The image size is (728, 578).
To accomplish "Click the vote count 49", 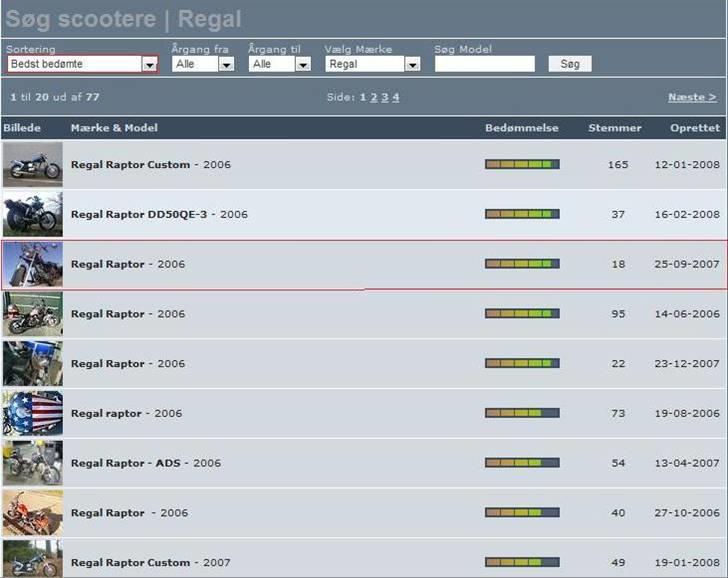I will [x=618, y=562].
